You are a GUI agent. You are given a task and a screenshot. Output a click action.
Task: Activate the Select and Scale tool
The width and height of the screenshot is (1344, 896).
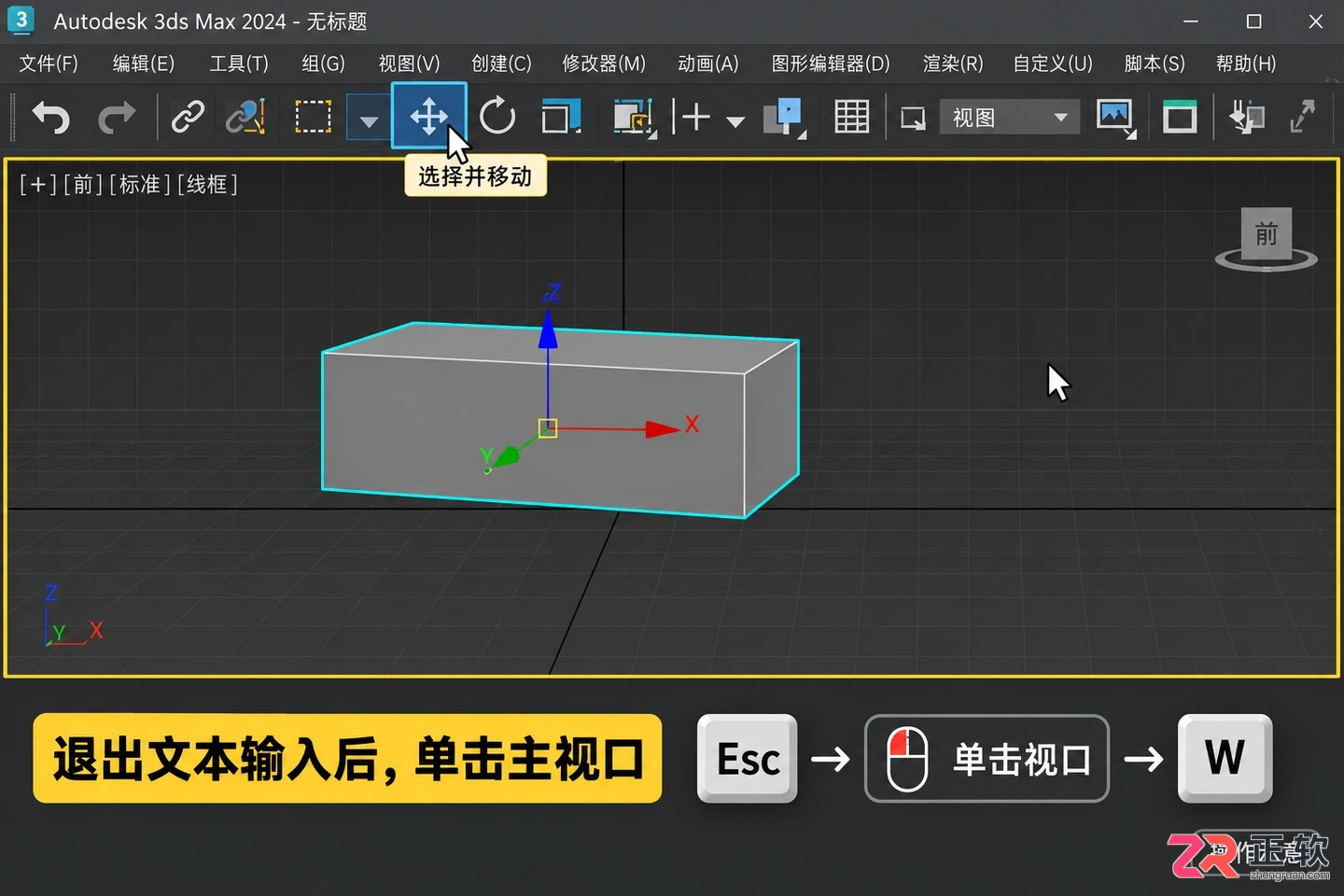(x=561, y=117)
